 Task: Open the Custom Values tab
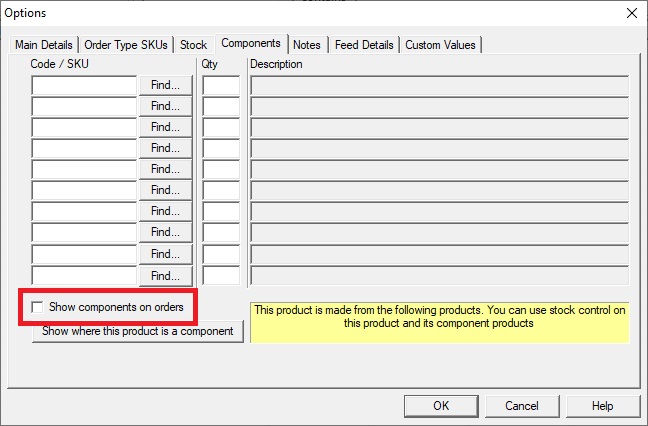pos(441,45)
